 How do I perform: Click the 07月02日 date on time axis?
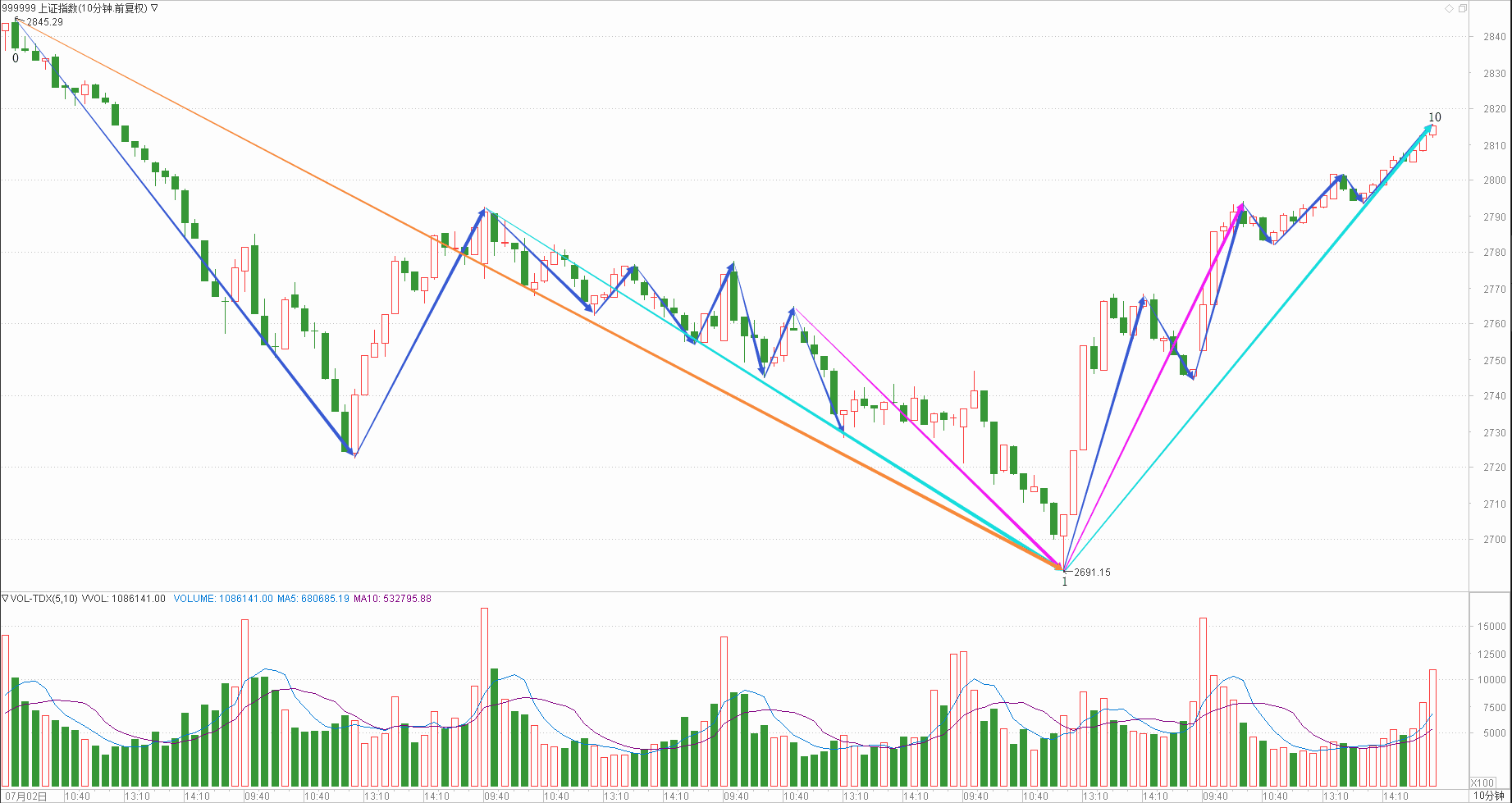tap(25, 796)
